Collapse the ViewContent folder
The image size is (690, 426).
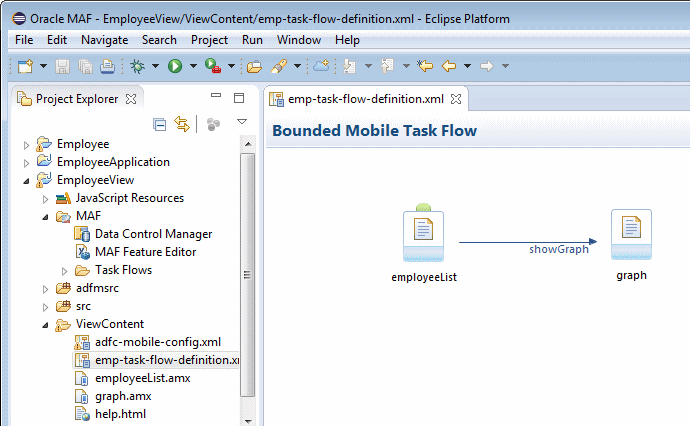(45, 325)
